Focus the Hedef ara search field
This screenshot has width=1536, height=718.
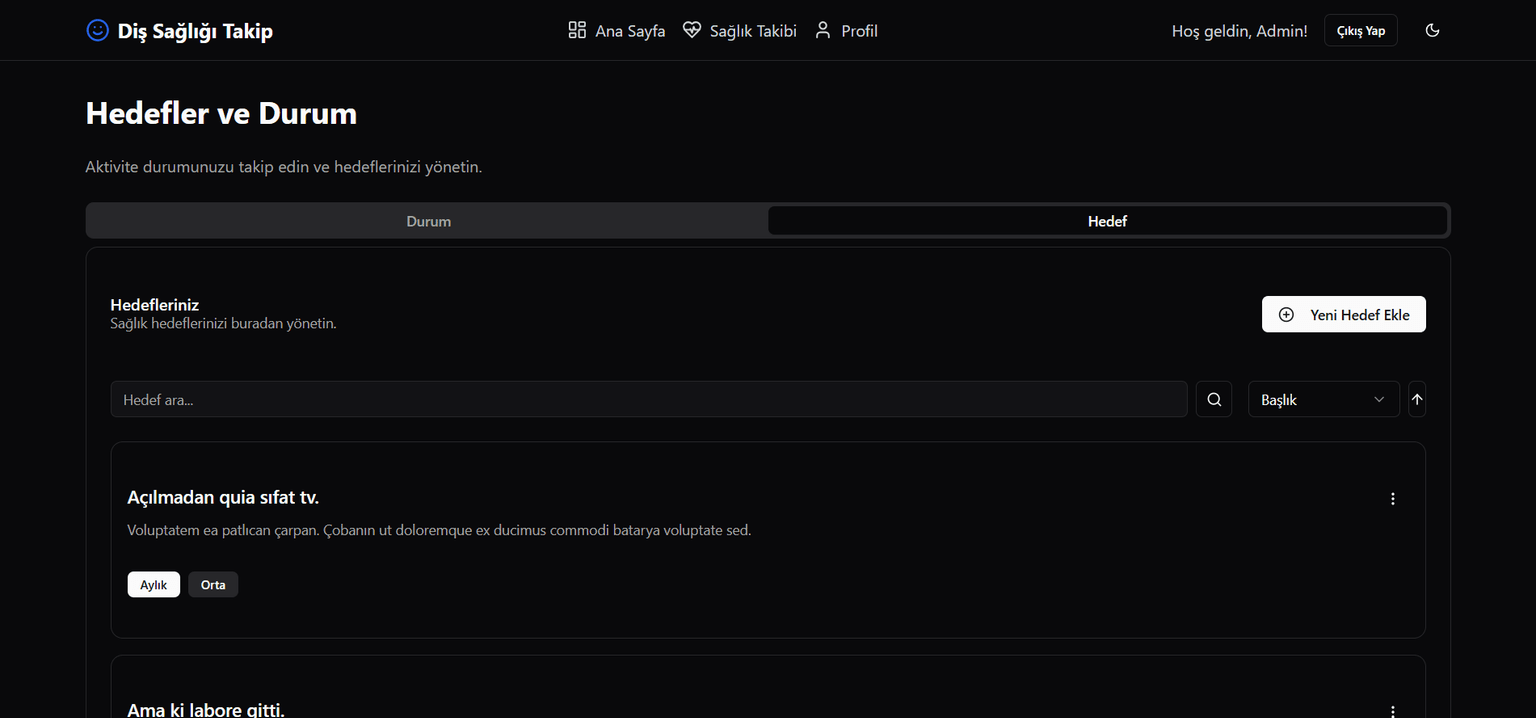pyautogui.click(x=648, y=399)
